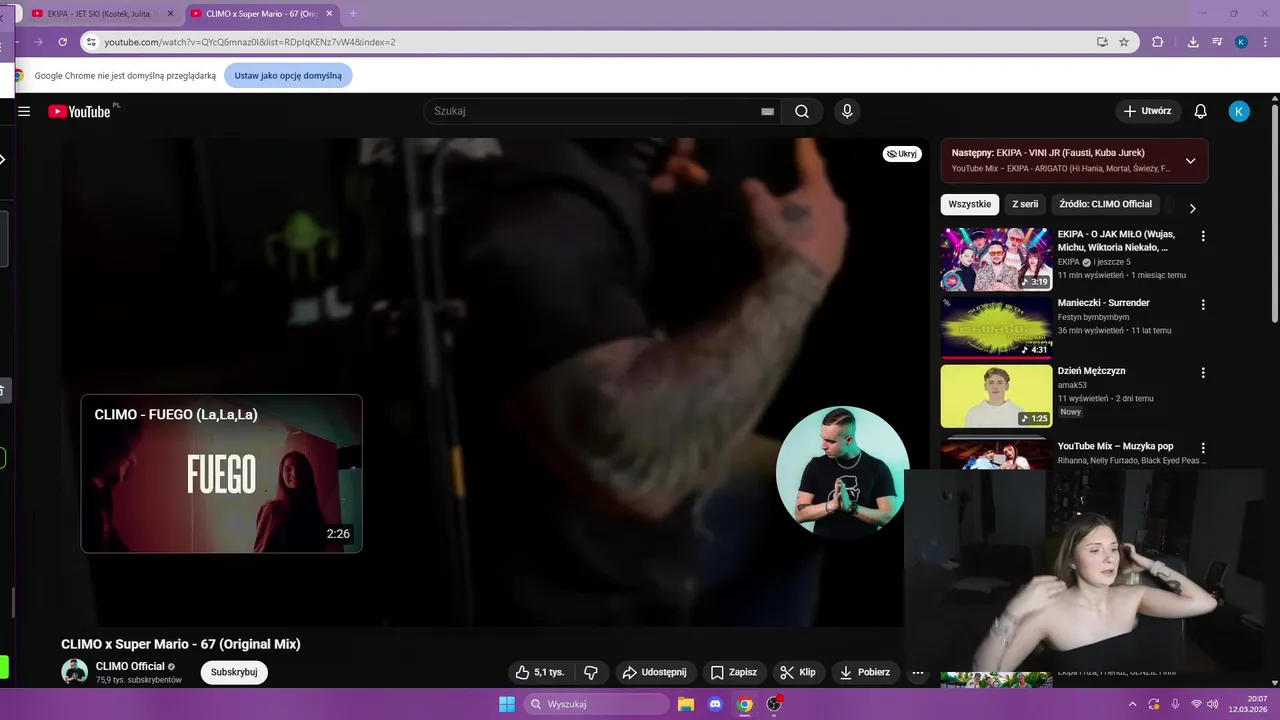Open OBS Studio from taskbar
Image resolution: width=1280 pixels, height=720 pixels.
[x=774, y=704]
